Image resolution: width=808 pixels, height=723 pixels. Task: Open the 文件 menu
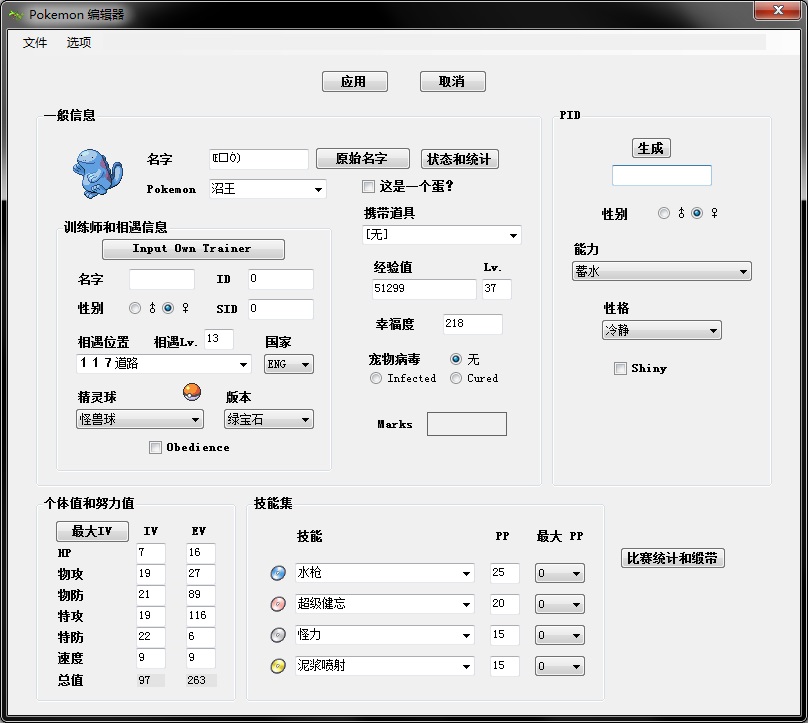35,42
